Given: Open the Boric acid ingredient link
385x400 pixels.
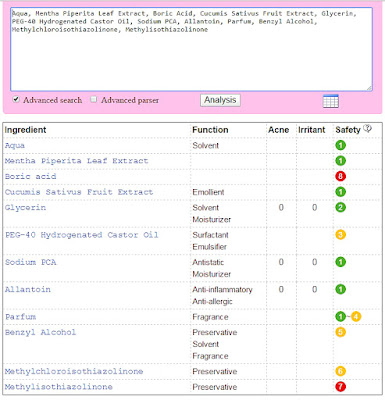Looking at the screenshot, I should pyautogui.click(x=30, y=176).
